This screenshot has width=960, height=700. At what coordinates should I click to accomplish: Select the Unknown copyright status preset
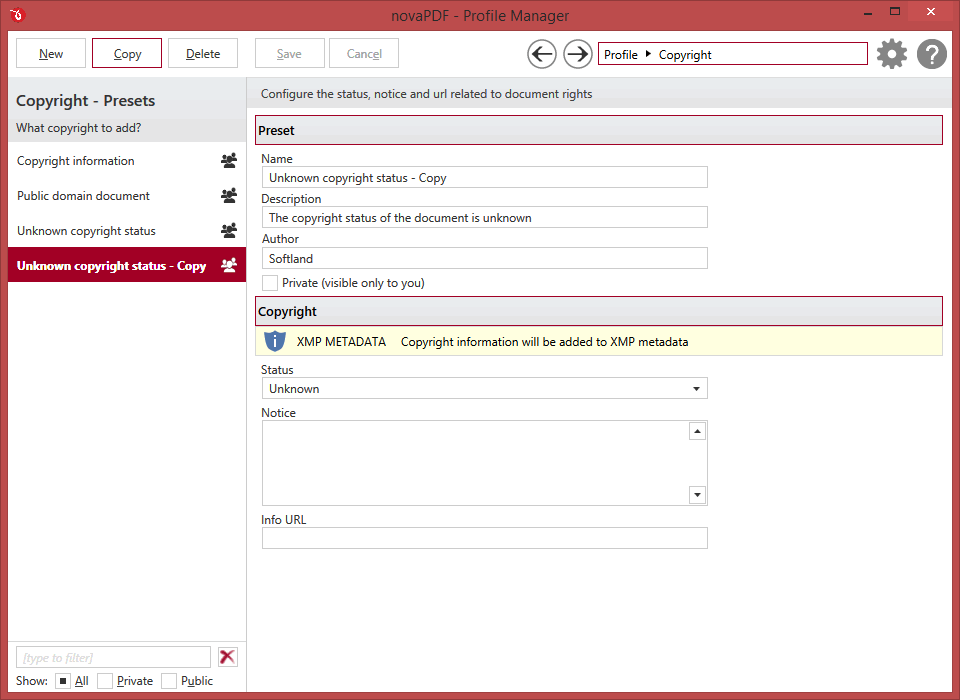[x=127, y=230]
